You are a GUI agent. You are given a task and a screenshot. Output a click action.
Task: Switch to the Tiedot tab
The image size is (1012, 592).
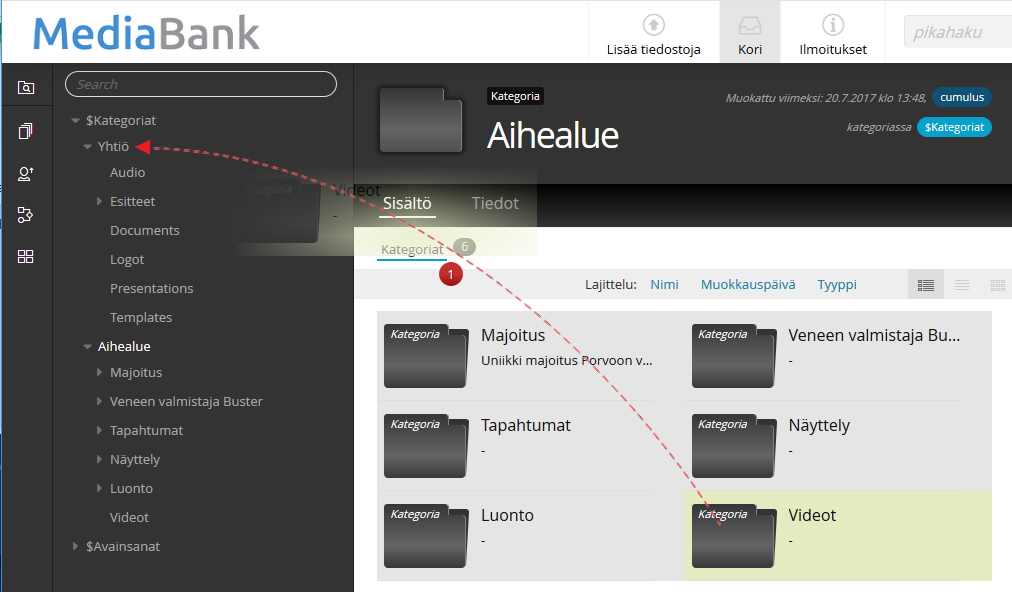pyautogui.click(x=495, y=203)
